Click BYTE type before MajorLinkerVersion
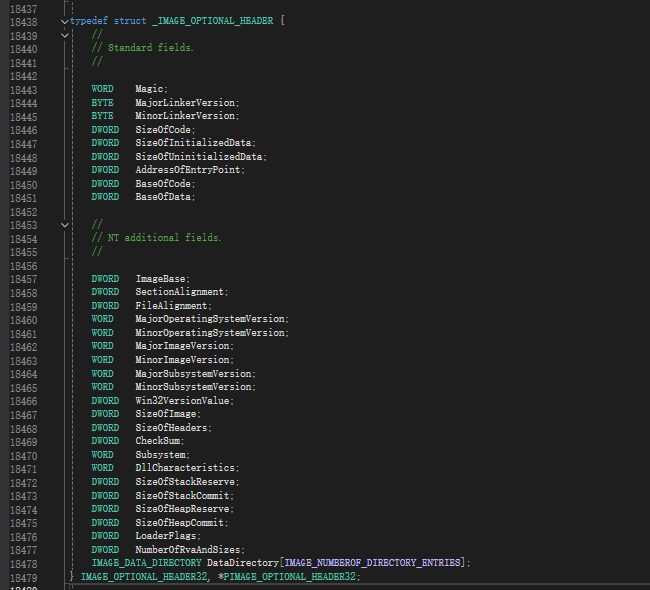Viewport: 650px width, 590px height. click(102, 102)
